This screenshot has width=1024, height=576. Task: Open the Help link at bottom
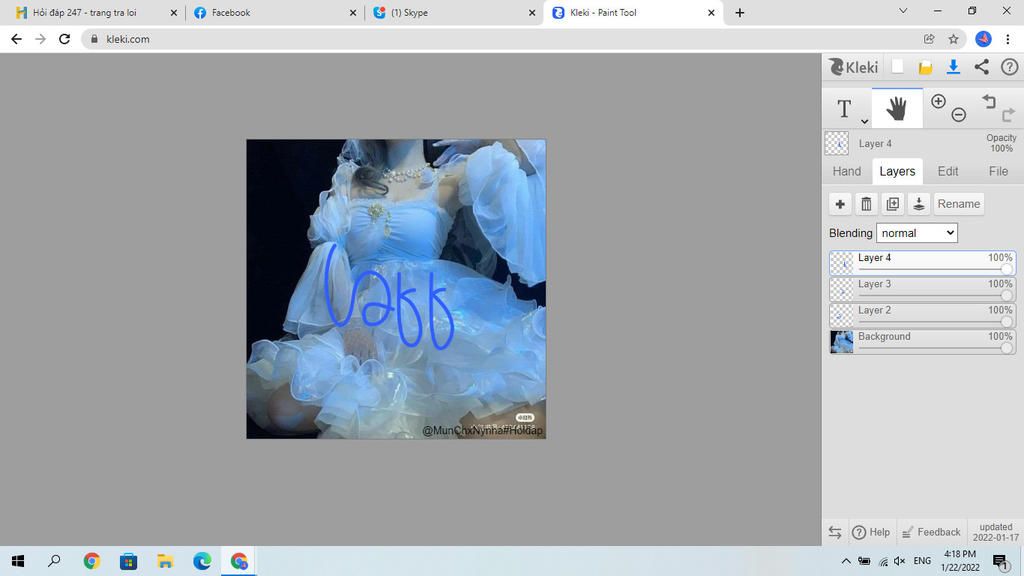click(x=871, y=532)
